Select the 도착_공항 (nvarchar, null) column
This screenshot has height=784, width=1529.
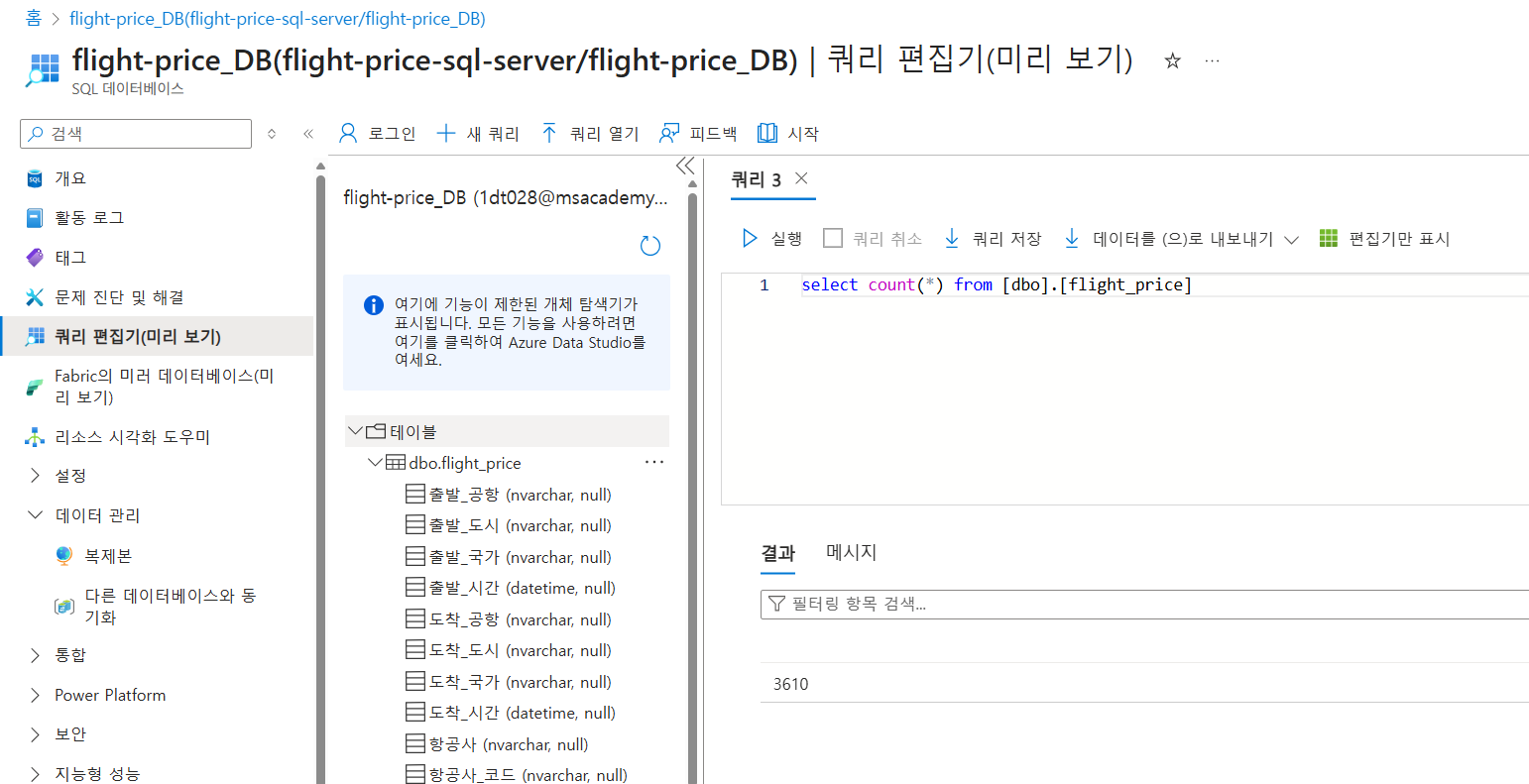click(509, 619)
